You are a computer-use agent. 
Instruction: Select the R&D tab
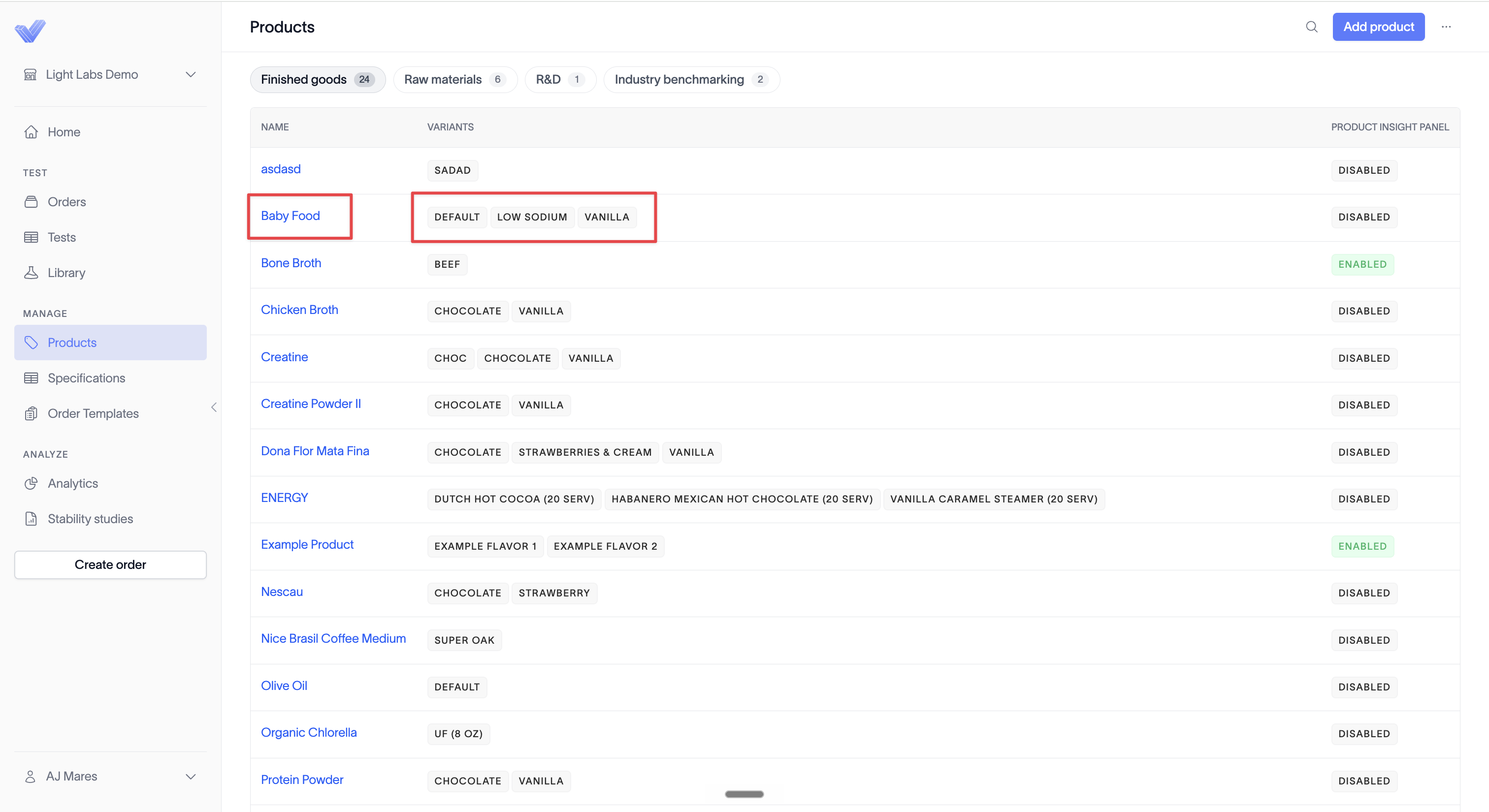pos(560,80)
